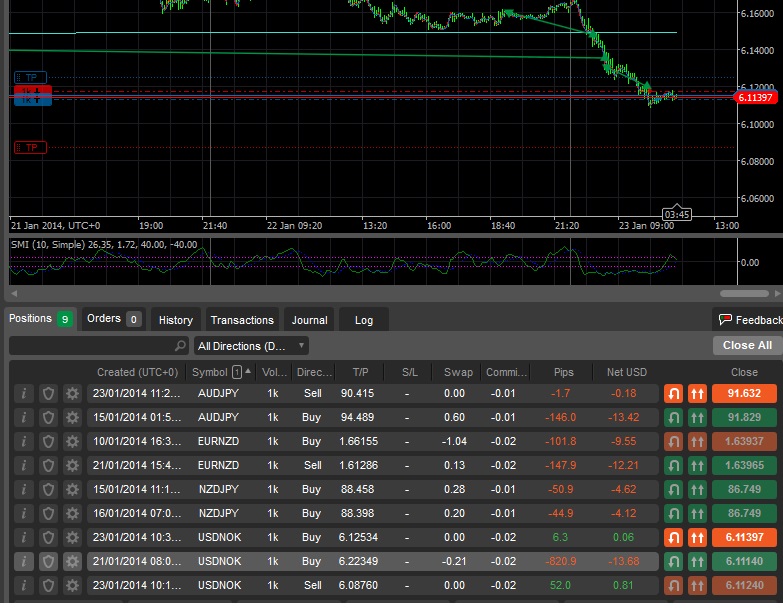The width and height of the screenshot is (783, 614).
Task: Open settings gear for AUDJPY Sell position
Action: [x=72, y=393]
